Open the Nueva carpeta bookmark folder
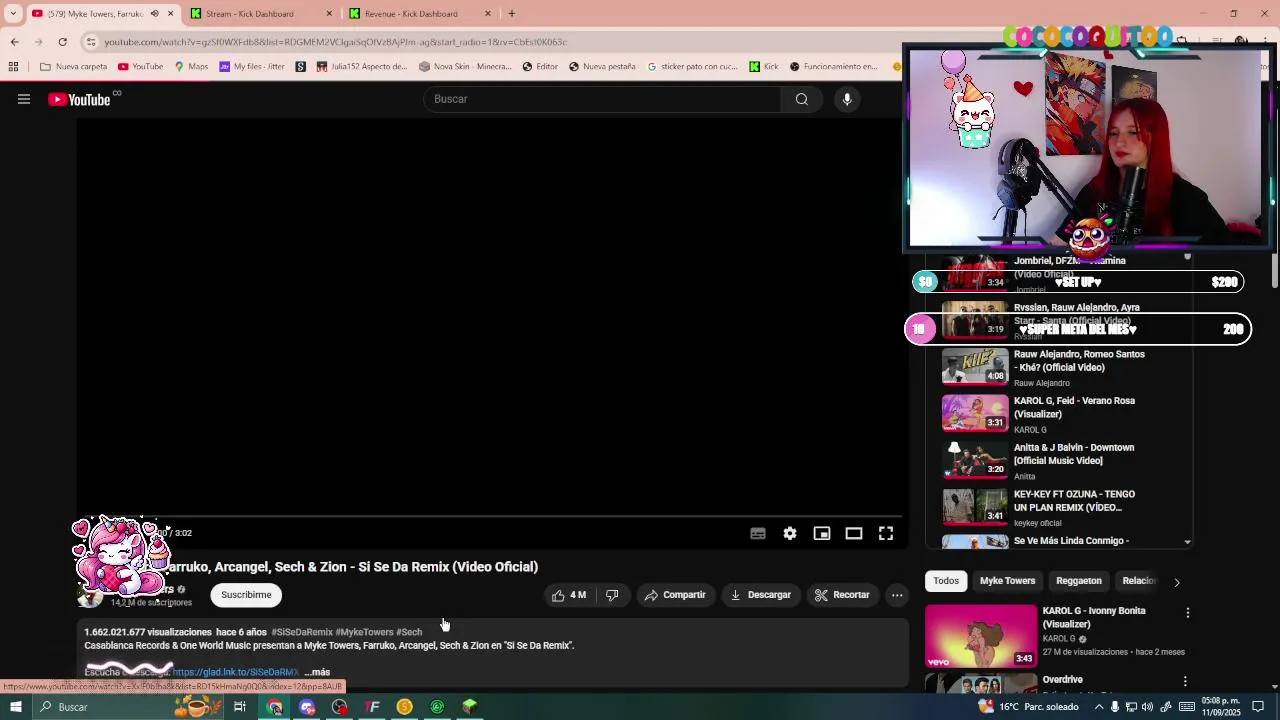 pyautogui.click(x=73, y=67)
